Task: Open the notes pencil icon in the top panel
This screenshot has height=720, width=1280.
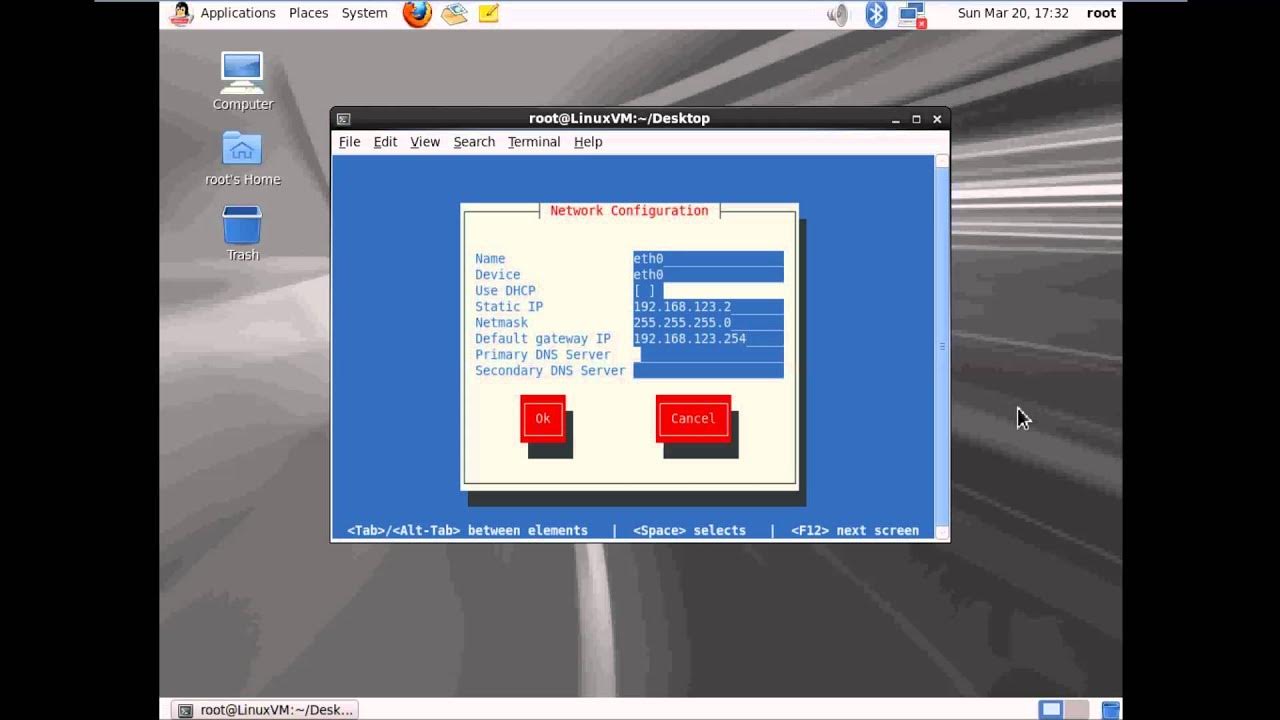Action: click(x=488, y=14)
